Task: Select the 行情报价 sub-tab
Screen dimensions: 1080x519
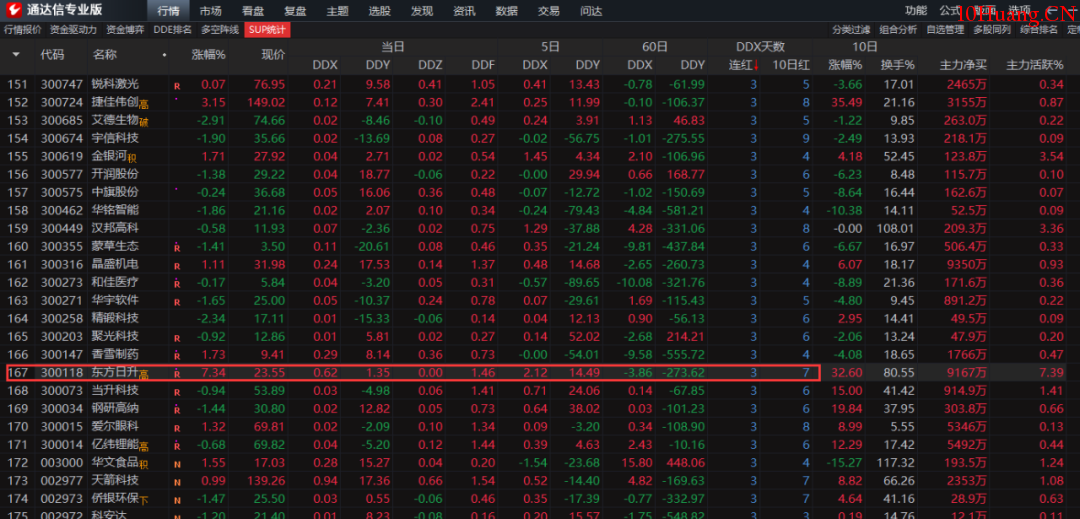Action: coord(23,30)
